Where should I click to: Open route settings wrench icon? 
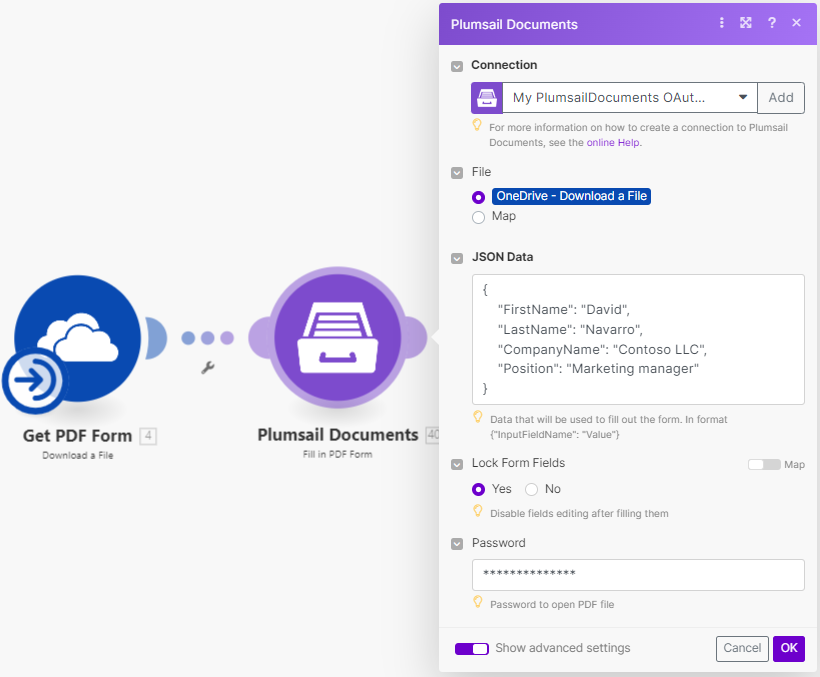click(208, 368)
